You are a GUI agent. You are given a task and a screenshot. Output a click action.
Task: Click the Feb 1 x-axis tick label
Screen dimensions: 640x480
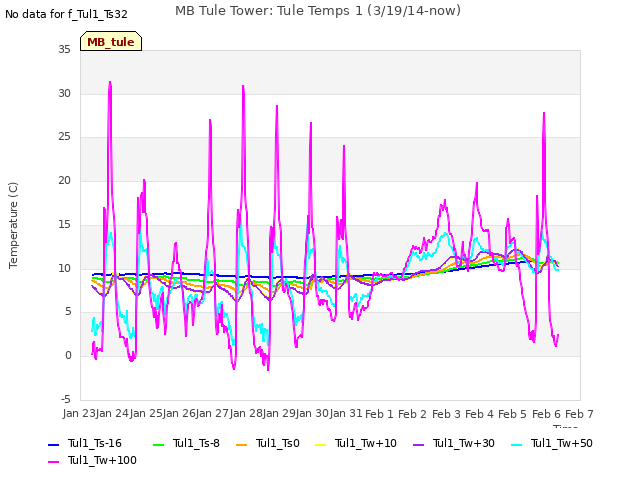tap(379, 414)
